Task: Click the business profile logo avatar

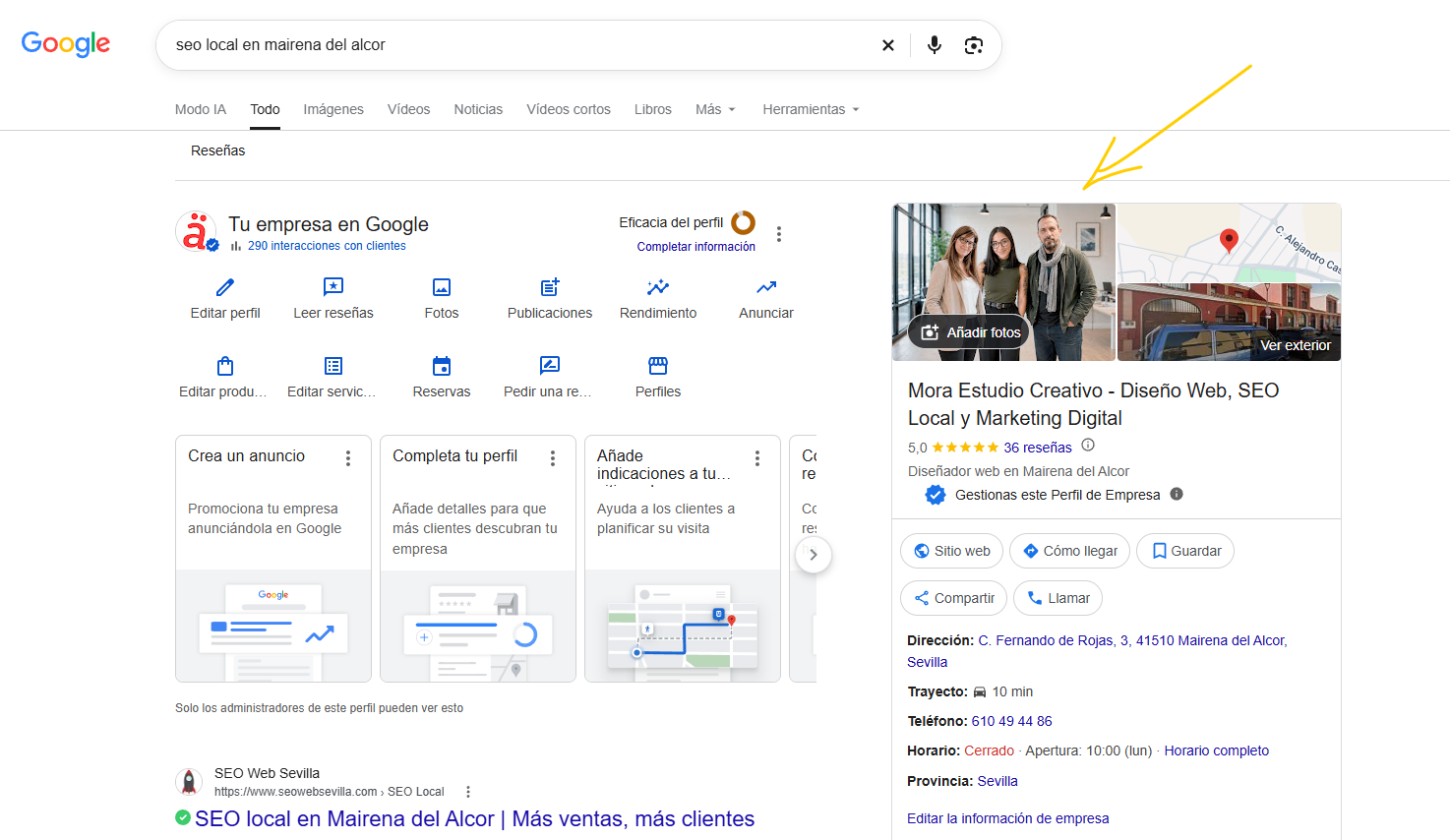Action: [x=197, y=232]
